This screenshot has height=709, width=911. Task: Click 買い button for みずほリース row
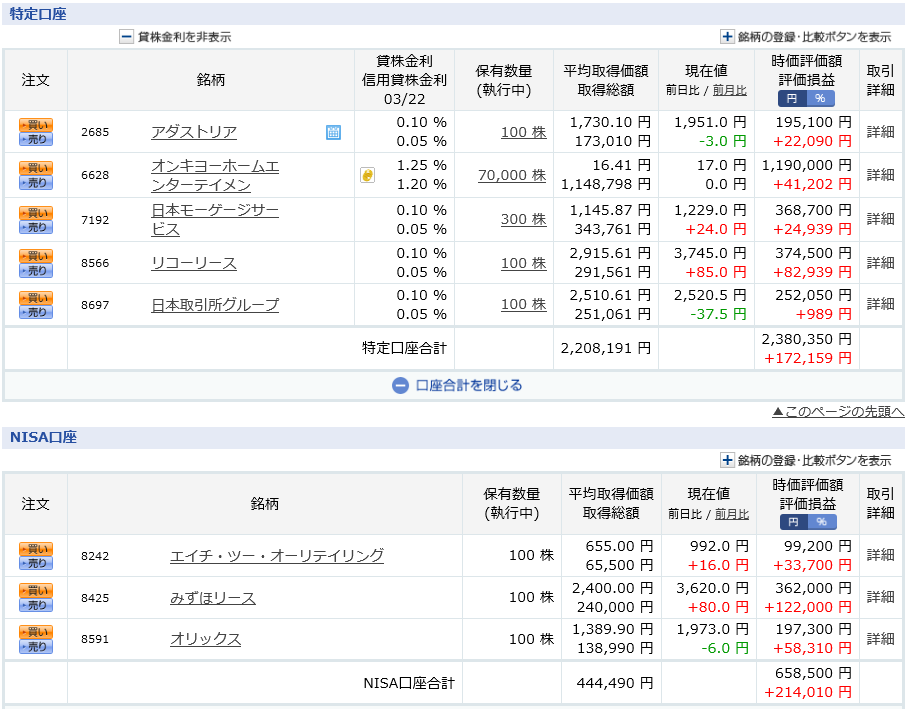(x=36, y=590)
